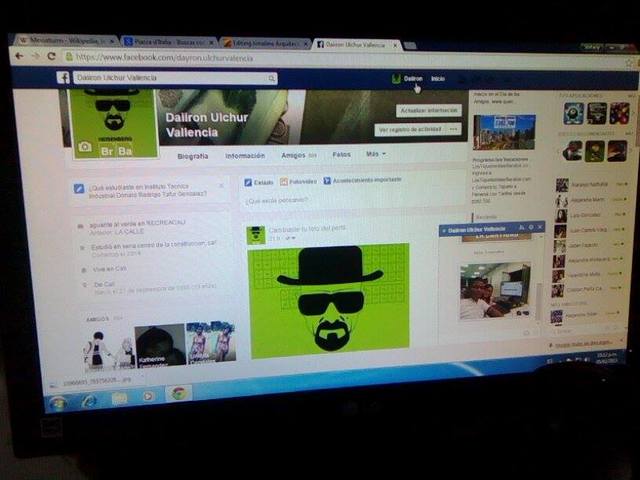
Task: Select the Acontecimiento importante composer tab
Action: point(362,180)
